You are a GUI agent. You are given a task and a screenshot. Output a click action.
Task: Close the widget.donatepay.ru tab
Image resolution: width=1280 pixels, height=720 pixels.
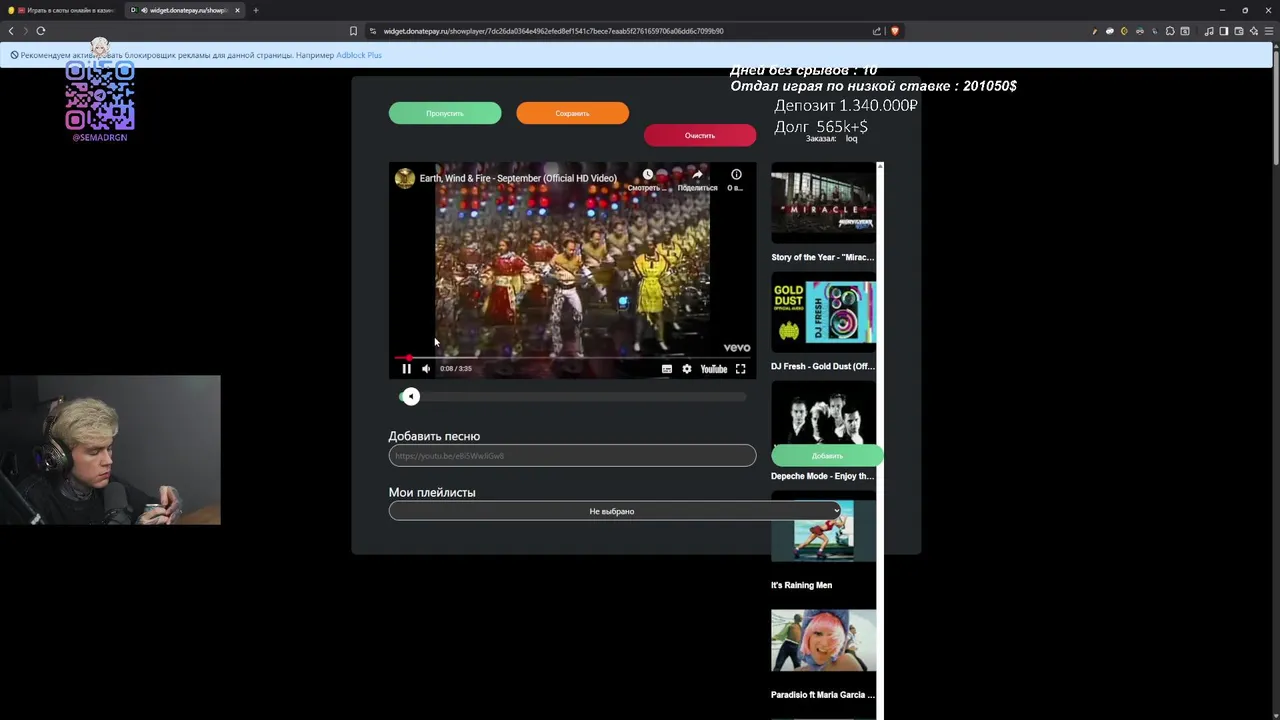coord(237,10)
